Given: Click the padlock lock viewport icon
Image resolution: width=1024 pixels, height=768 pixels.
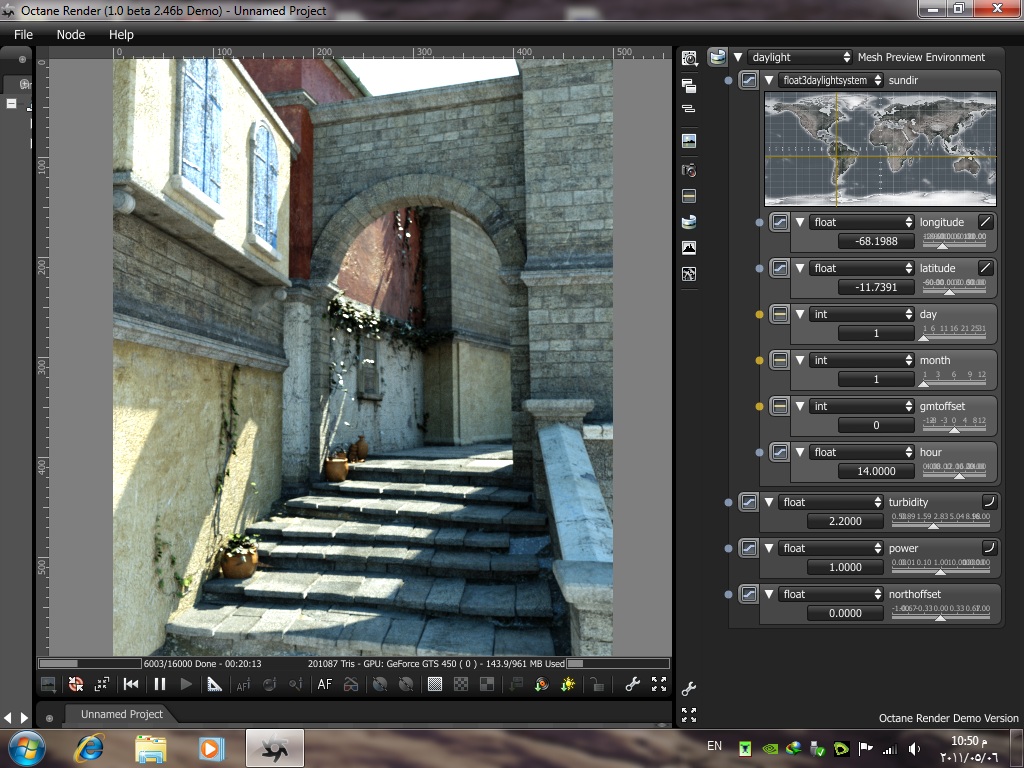Looking at the screenshot, I should coord(596,684).
